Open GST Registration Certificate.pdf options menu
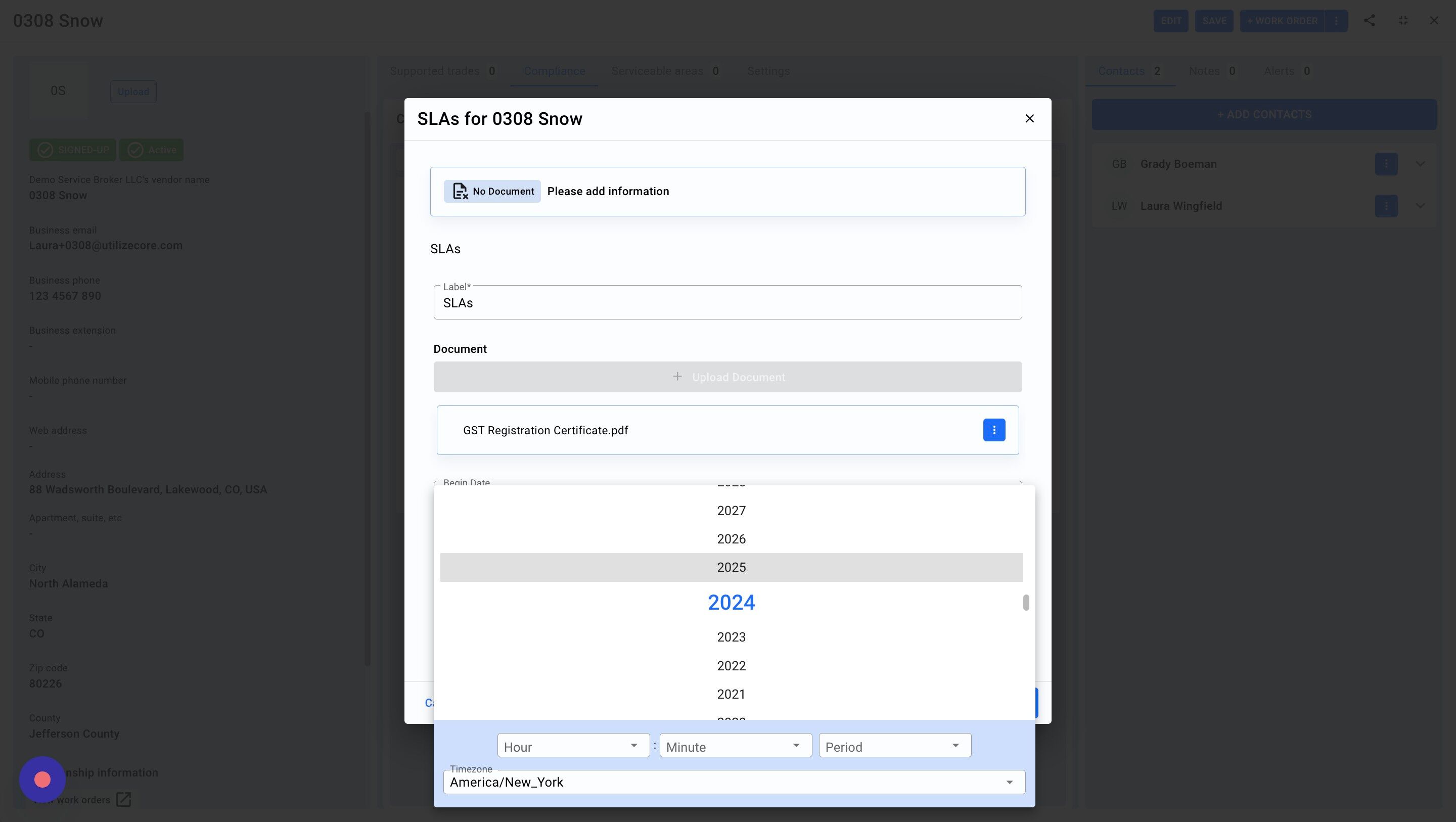The image size is (1456, 822). pos(993,430)
